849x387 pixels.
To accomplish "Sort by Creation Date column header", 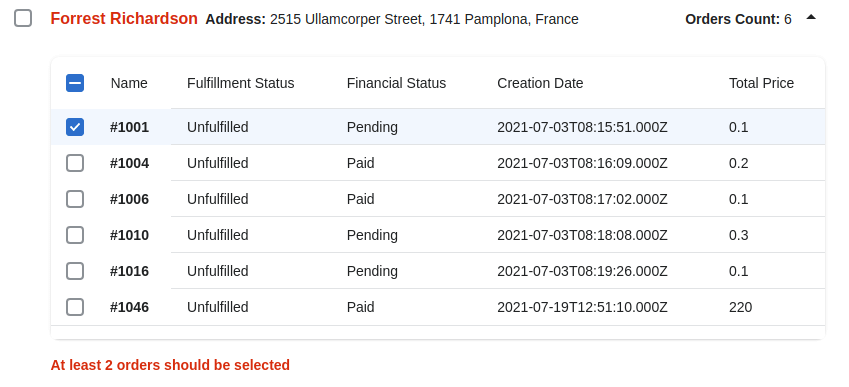I will 540,83.
